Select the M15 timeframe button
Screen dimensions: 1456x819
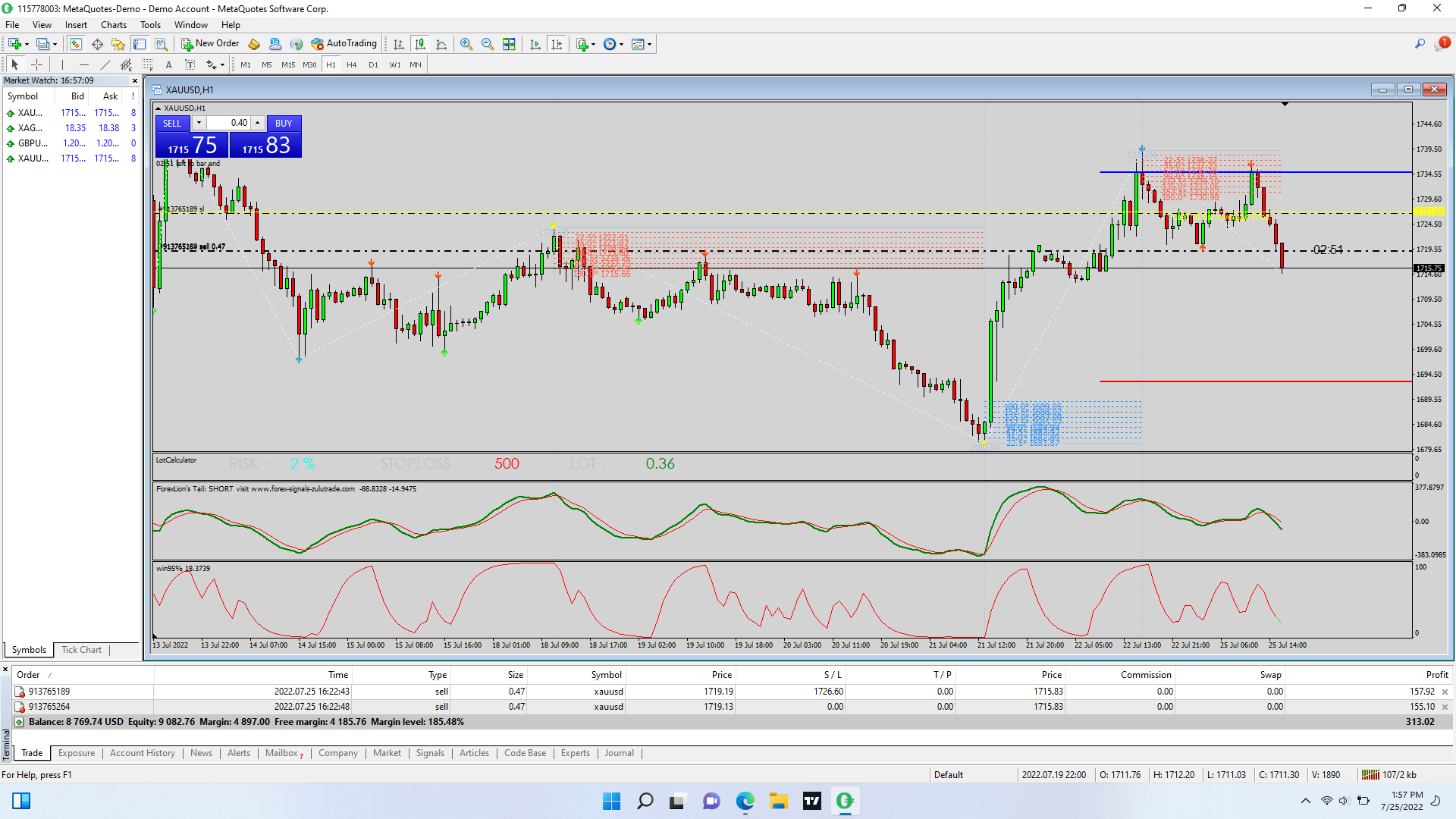288,64
